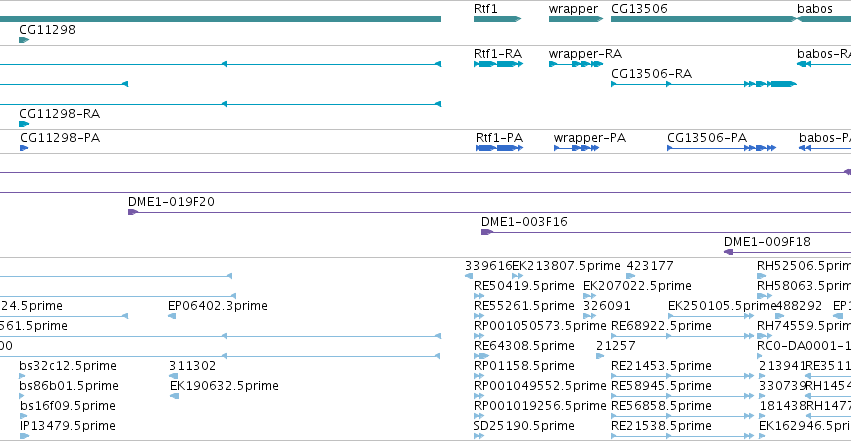Click the 326091 feature label
This screenshot has height=441, width=851.
point(606,306)
